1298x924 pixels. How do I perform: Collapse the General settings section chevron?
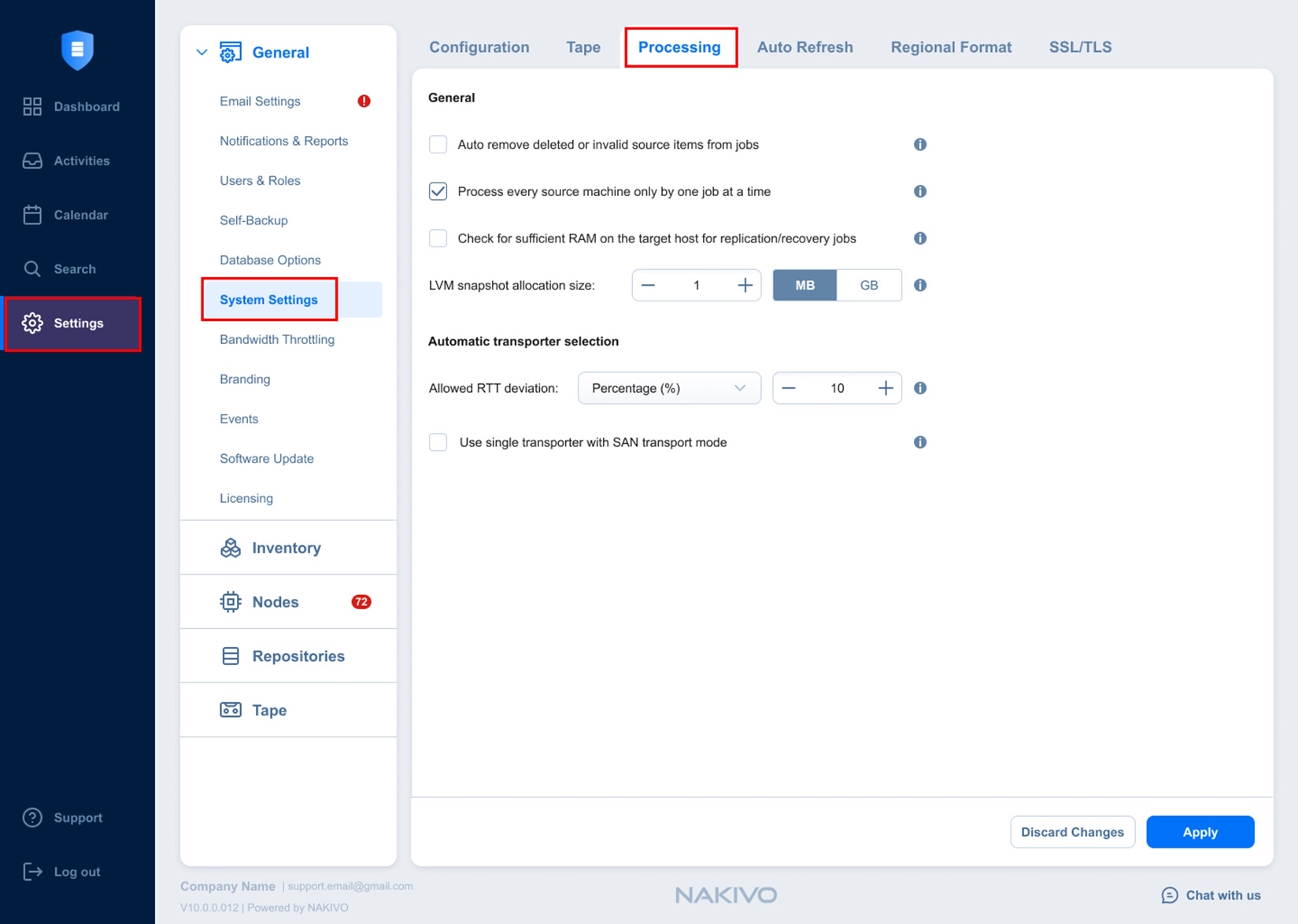[202, 53]
